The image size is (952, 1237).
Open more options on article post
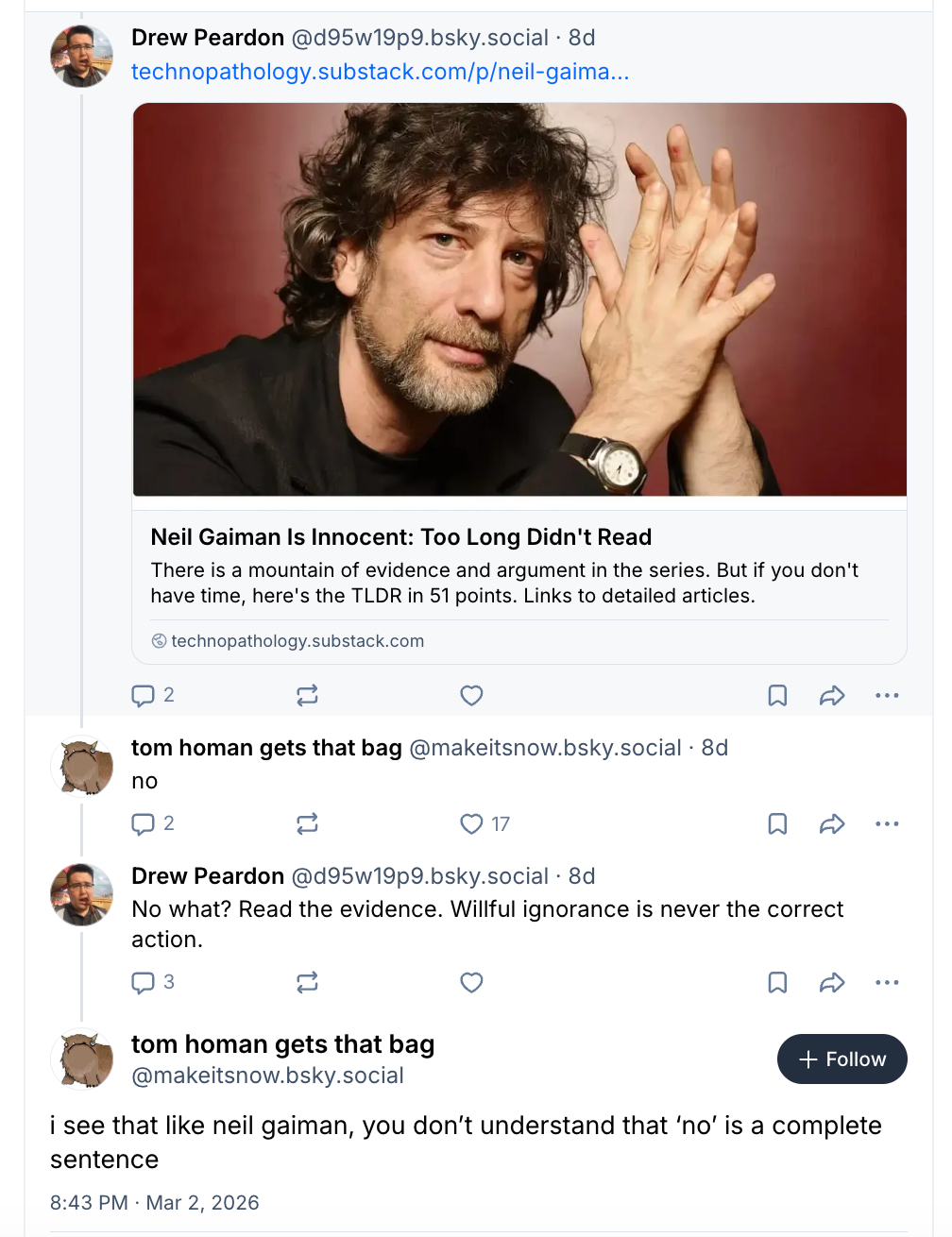pyautogui.click(x=887, y=696)
